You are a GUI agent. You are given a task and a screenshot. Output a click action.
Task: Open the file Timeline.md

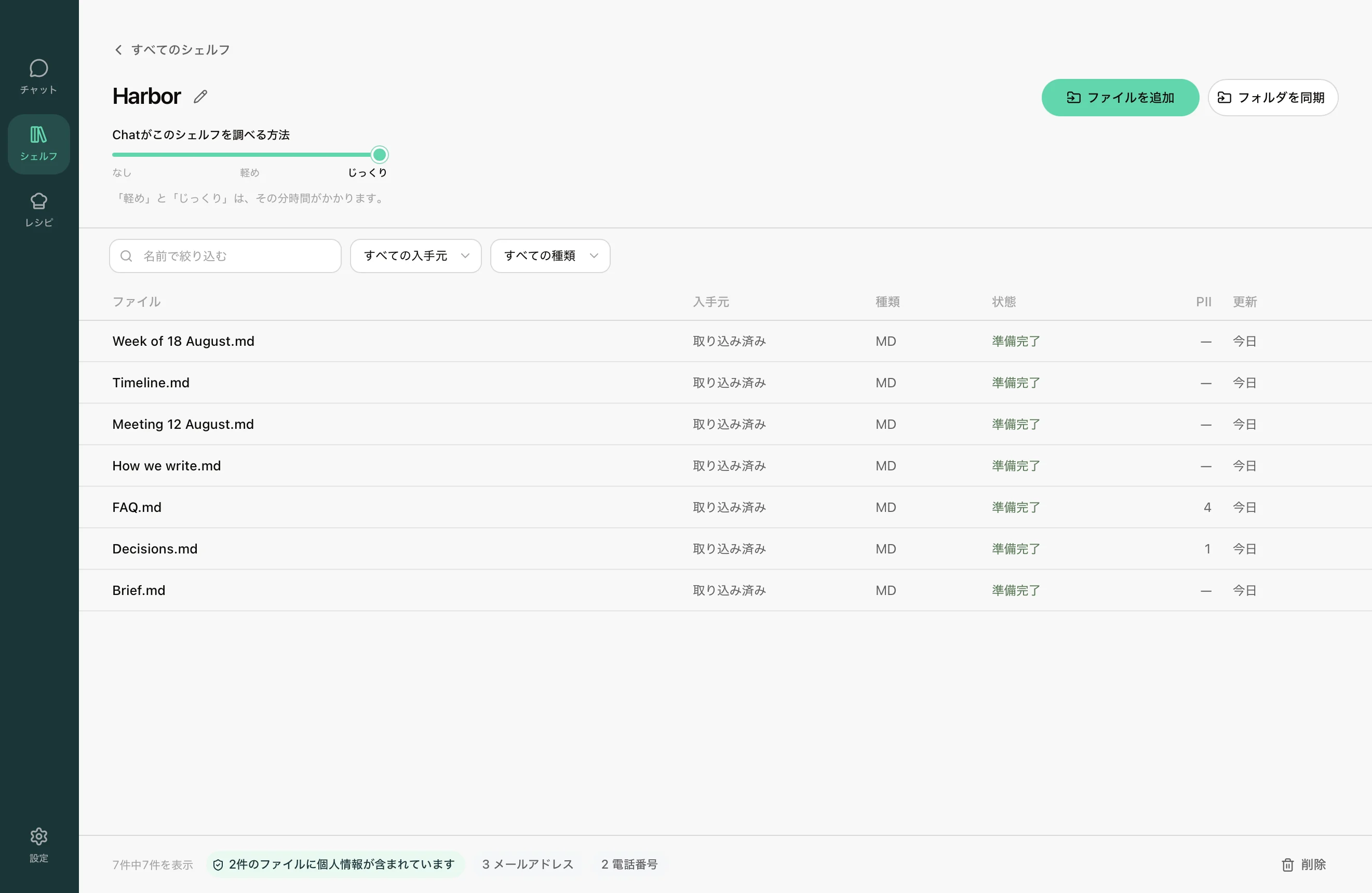pyautogui.click(x=151, y=382)
